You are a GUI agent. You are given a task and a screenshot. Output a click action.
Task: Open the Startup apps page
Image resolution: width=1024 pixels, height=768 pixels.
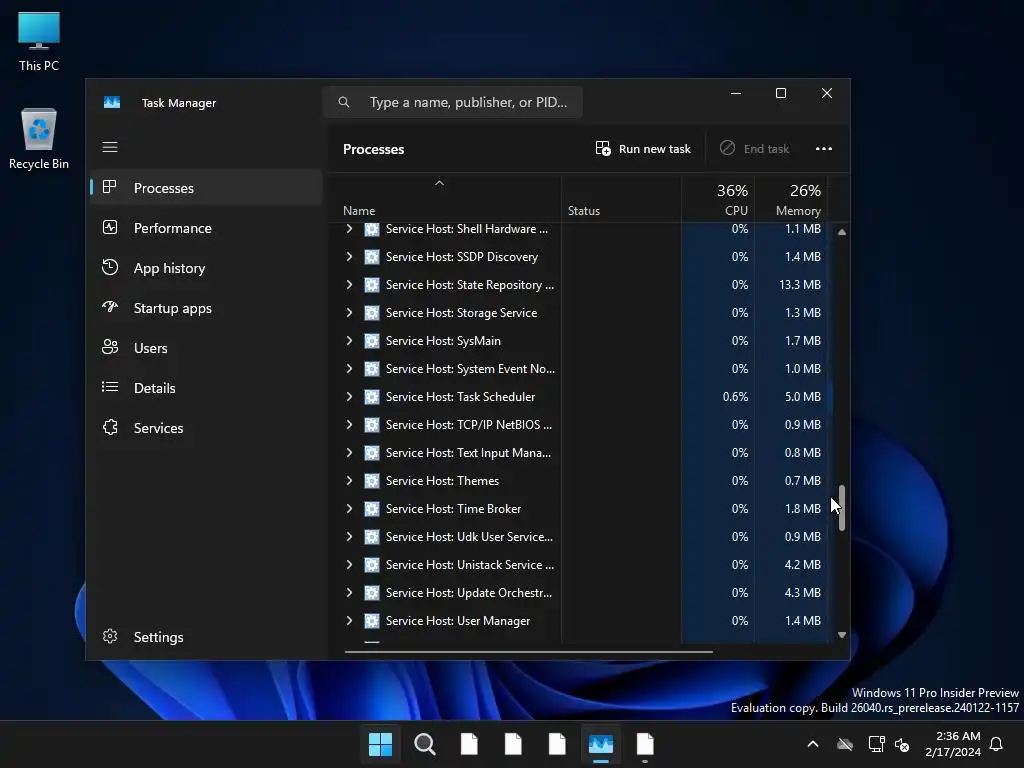pos(206,308)
